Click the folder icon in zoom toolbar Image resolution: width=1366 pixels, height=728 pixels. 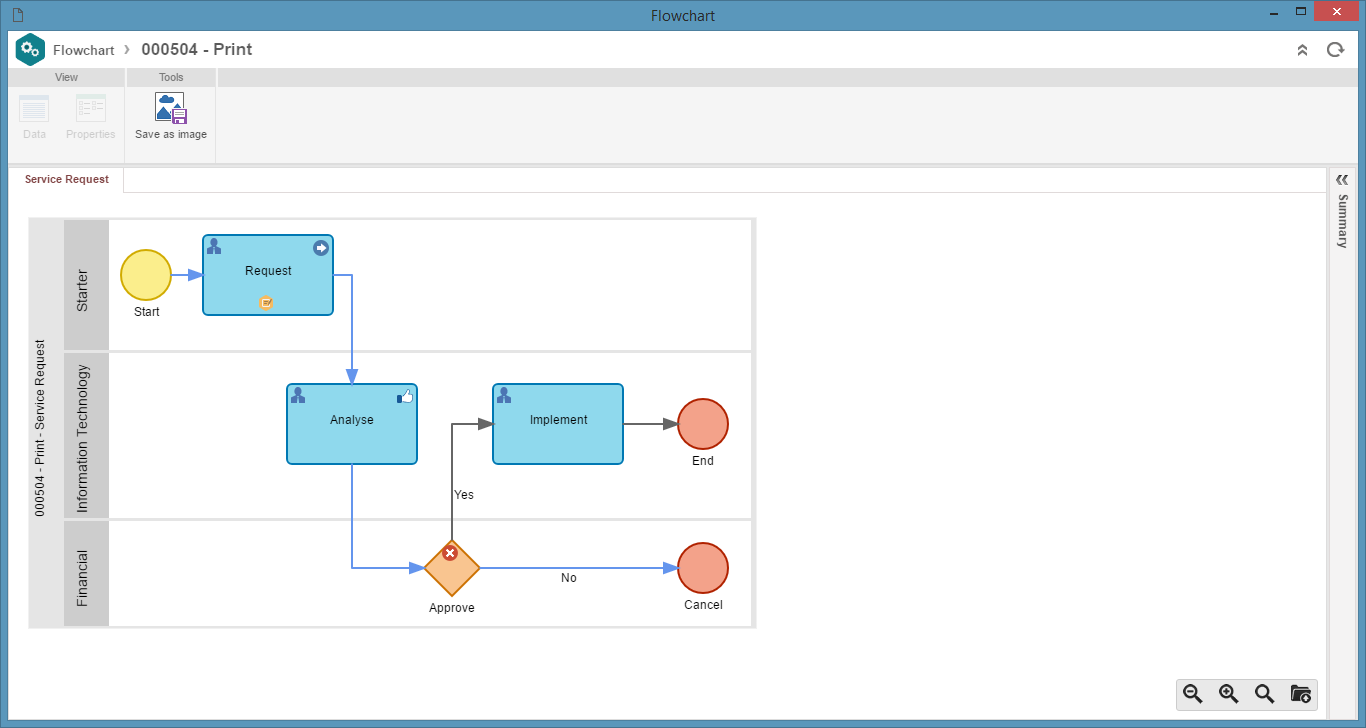(1301, 694)
